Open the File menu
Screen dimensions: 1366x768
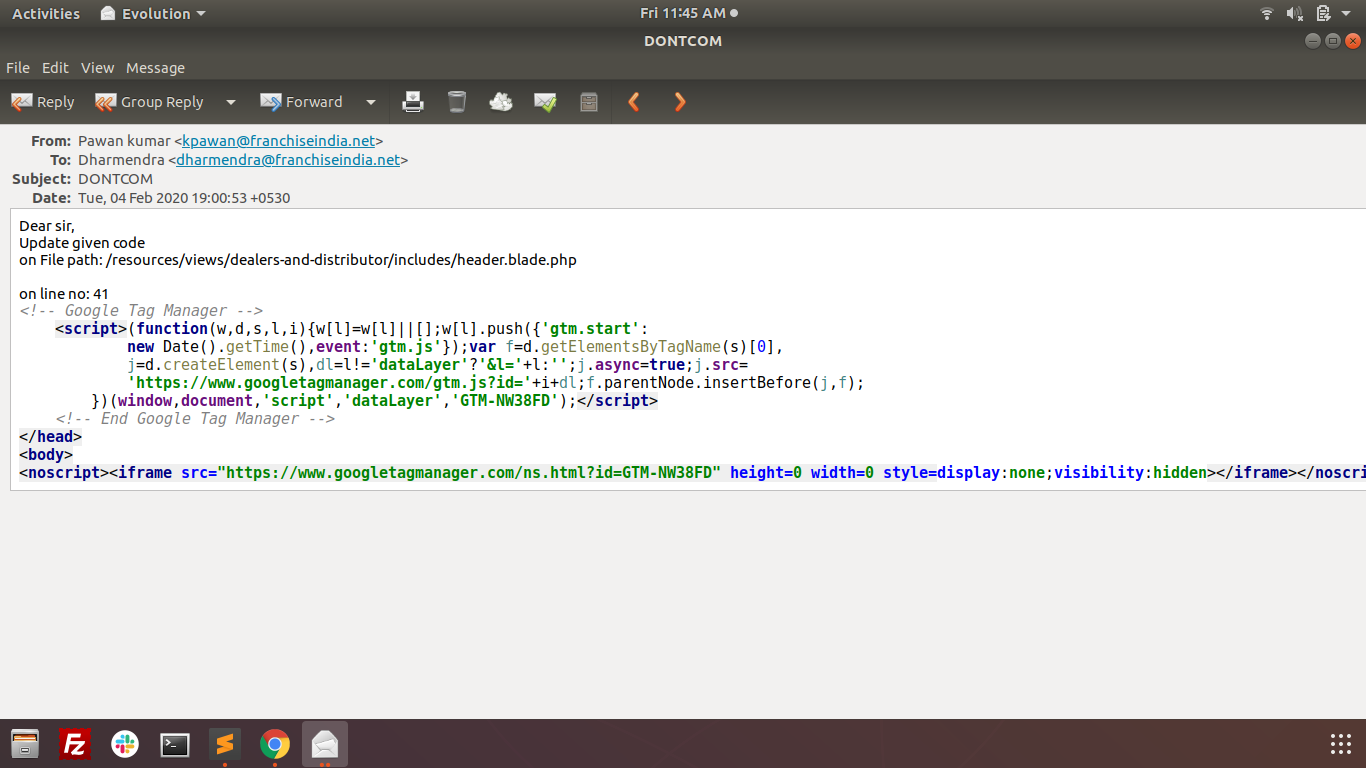(18, 68)
